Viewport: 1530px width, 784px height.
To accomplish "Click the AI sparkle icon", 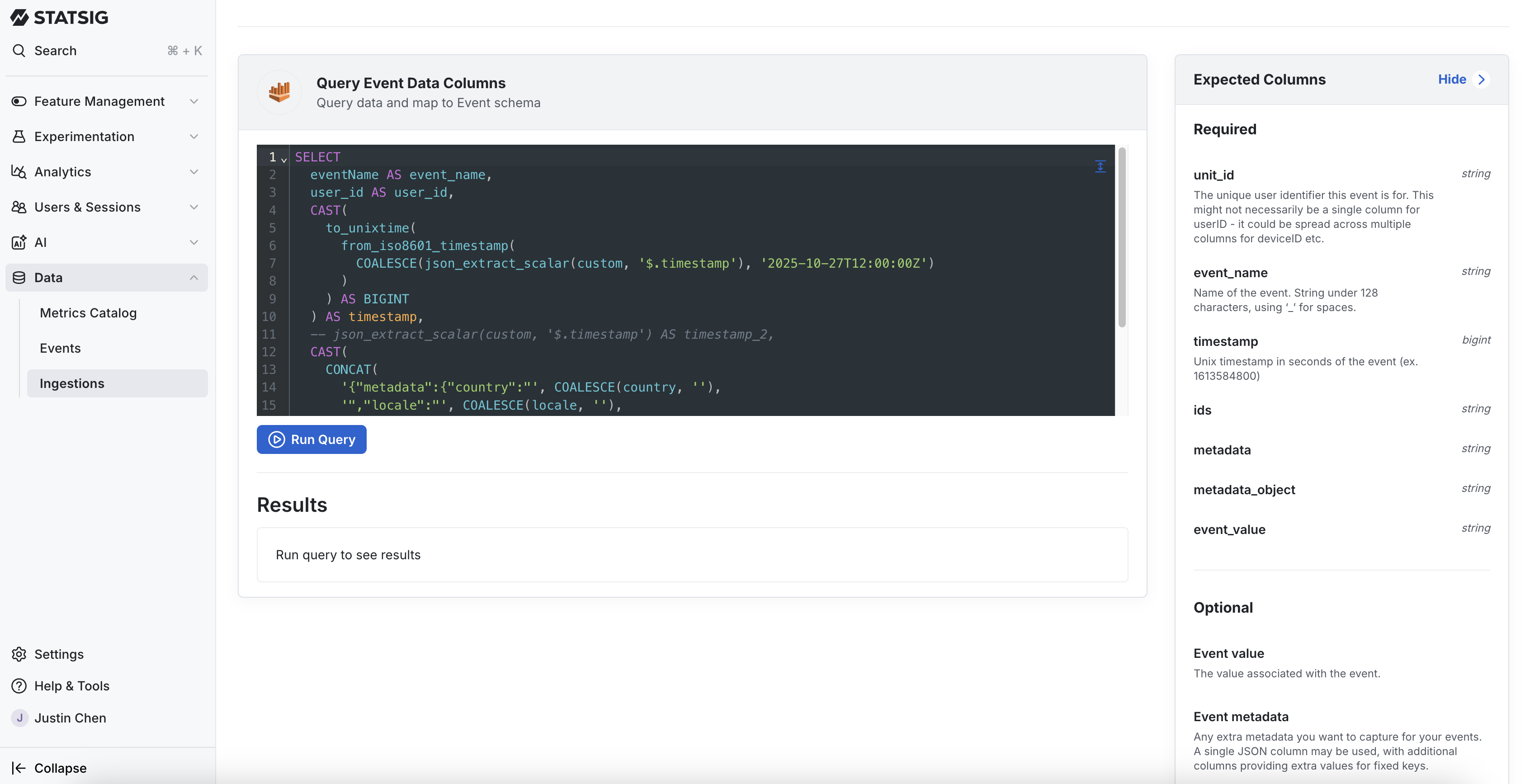I will (19, 242).
